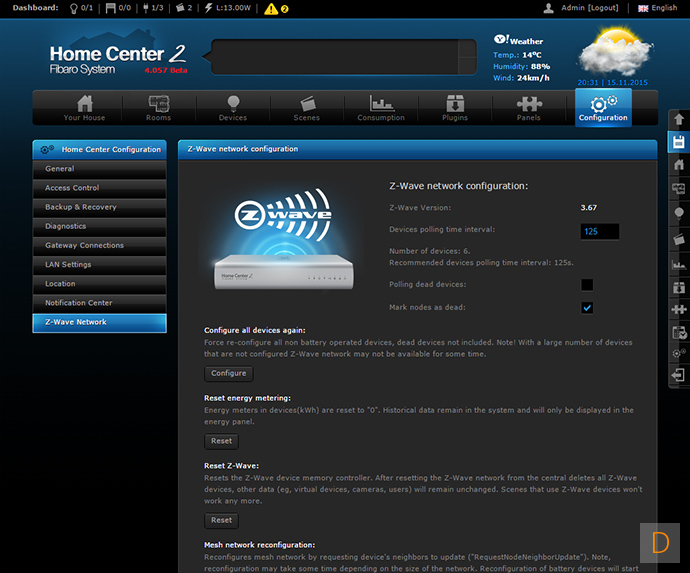Click the lightning power consumption icon

point(209,8)
